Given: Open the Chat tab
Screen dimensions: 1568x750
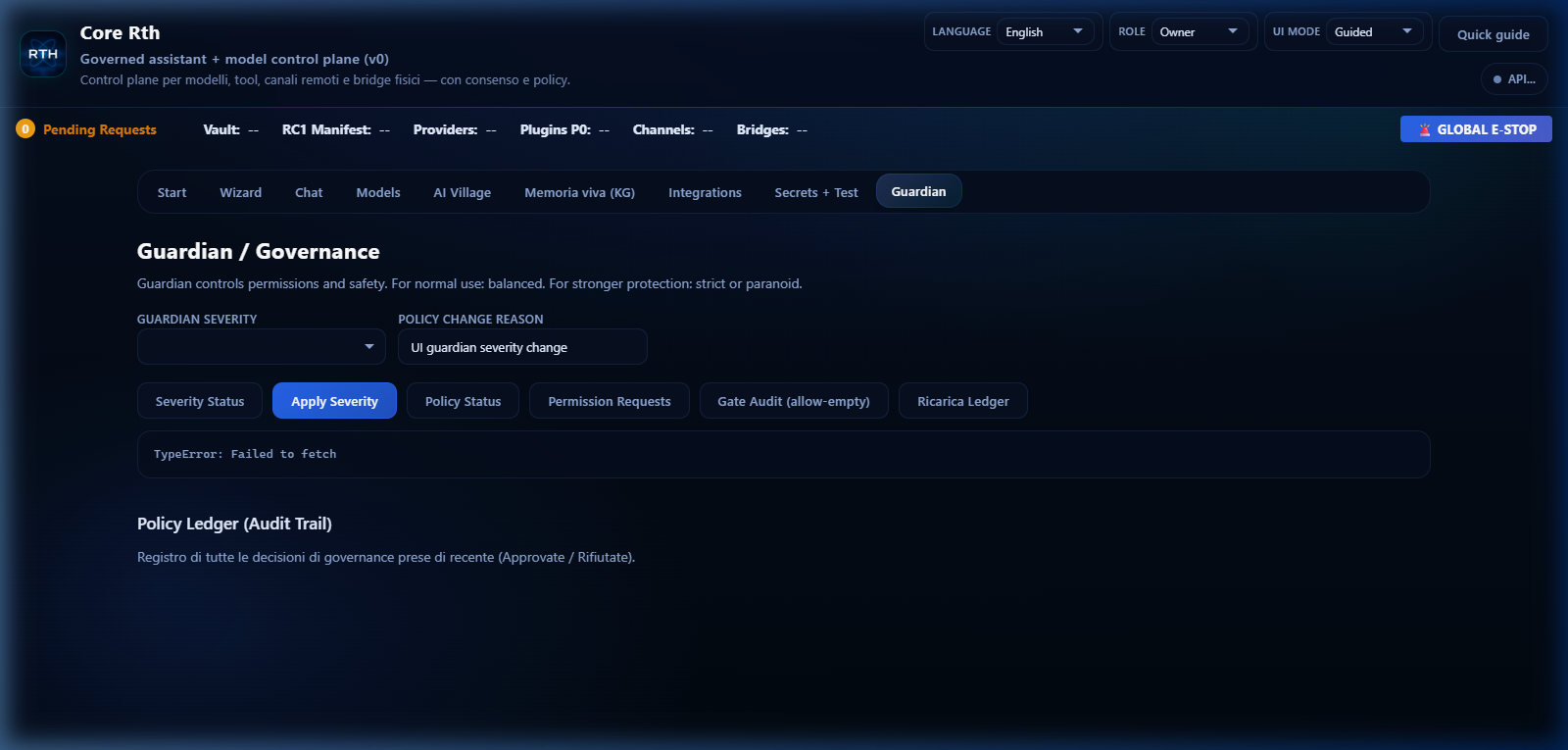Looking at the screenshot, I should [309, 192].
